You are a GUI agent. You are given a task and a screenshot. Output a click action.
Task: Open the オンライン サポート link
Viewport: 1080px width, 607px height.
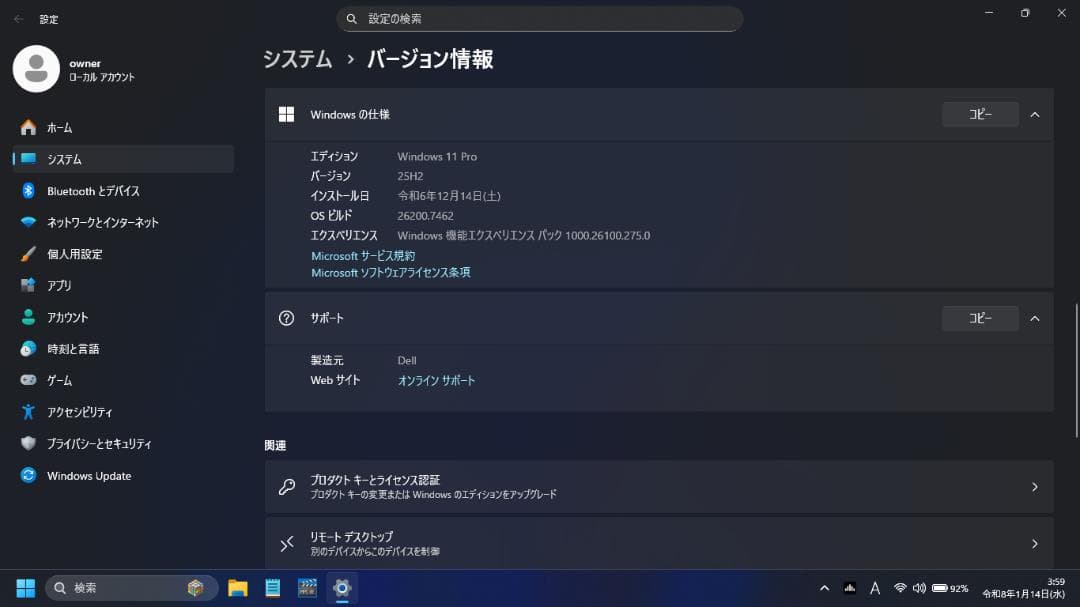pyautogui.click(x=436, y=380)
